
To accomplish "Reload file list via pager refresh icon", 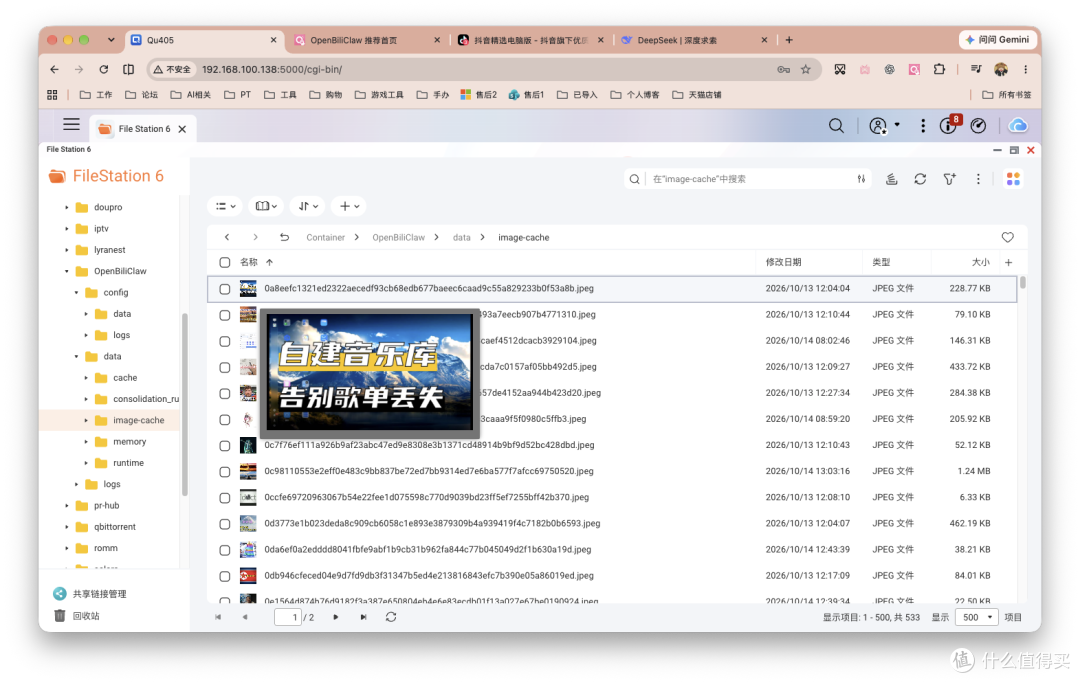I will [x=391, y=618].
